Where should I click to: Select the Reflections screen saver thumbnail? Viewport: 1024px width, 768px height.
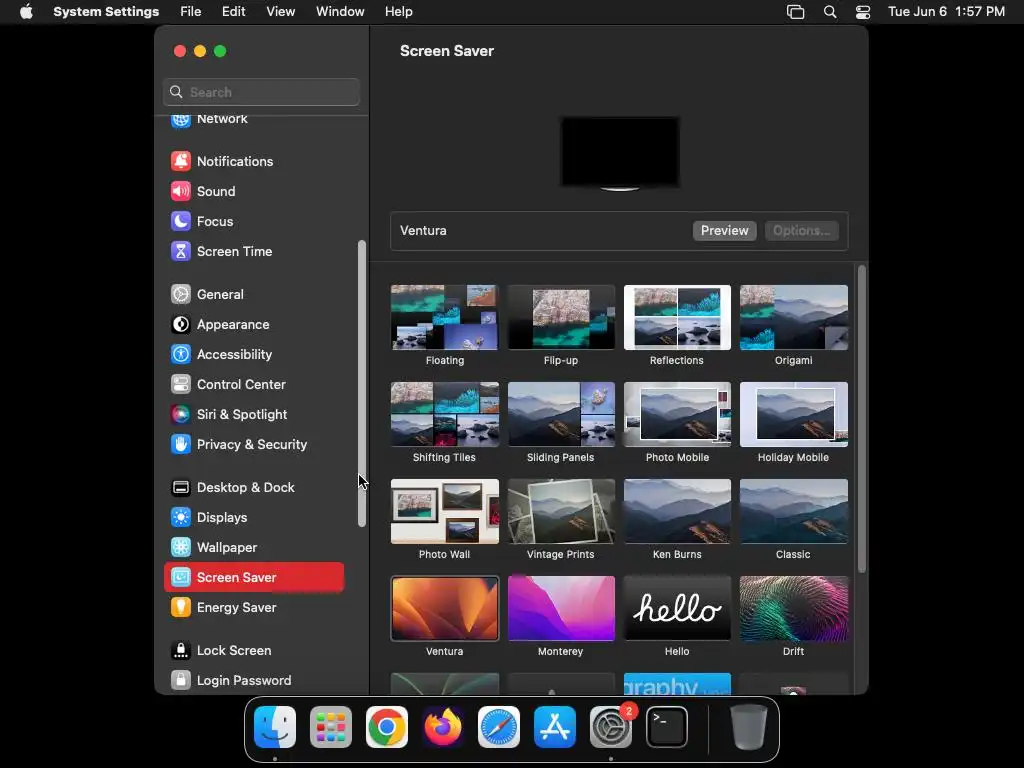coord(677,317)
